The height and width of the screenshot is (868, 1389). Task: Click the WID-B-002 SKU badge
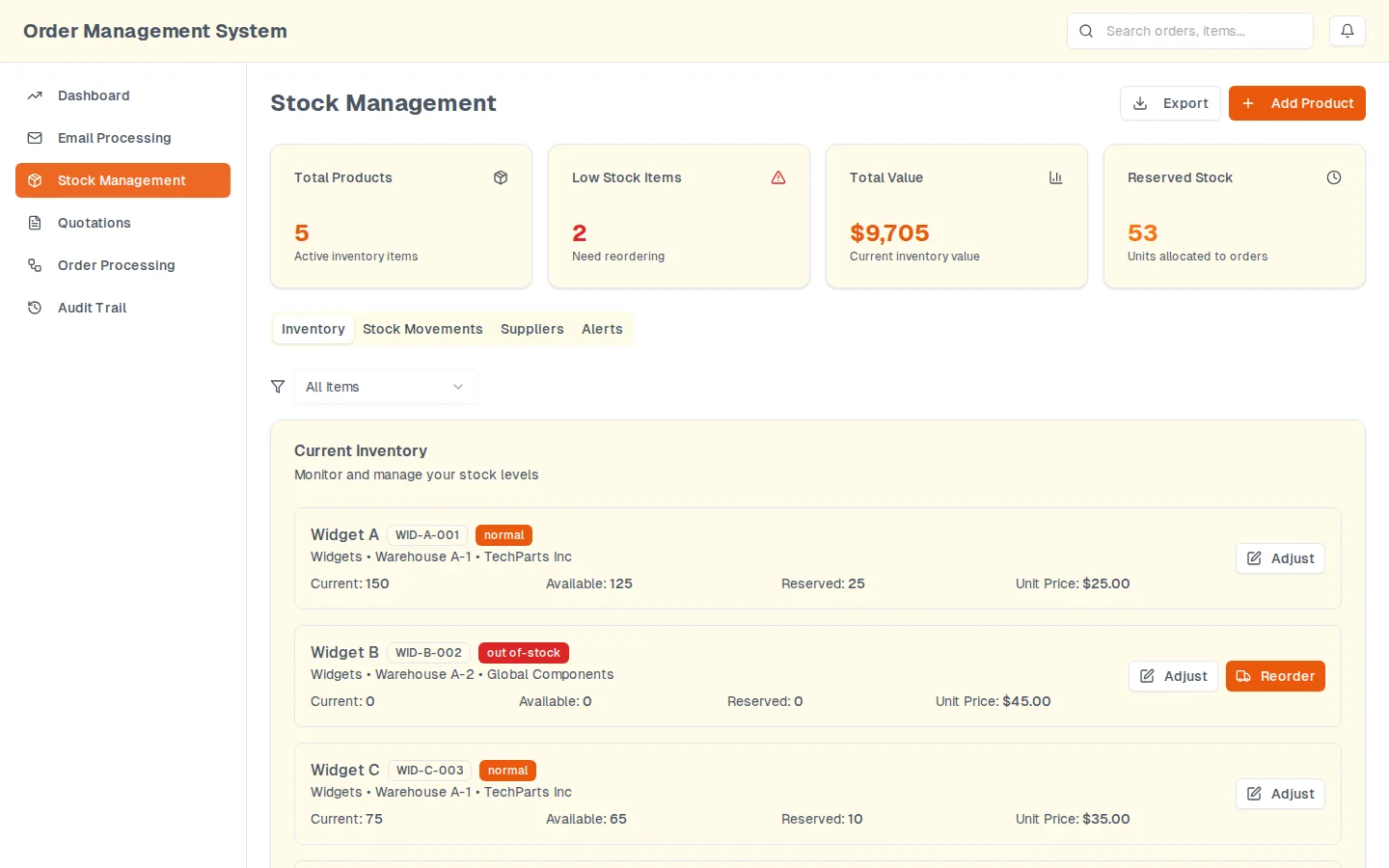(x=428, y=653)
